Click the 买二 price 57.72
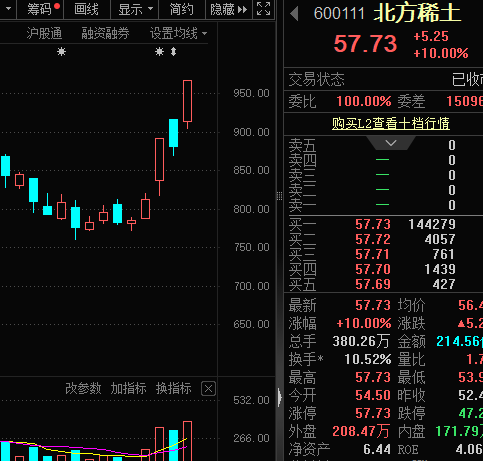This screenshot has width=483, height=461. (x=373, y=239)
